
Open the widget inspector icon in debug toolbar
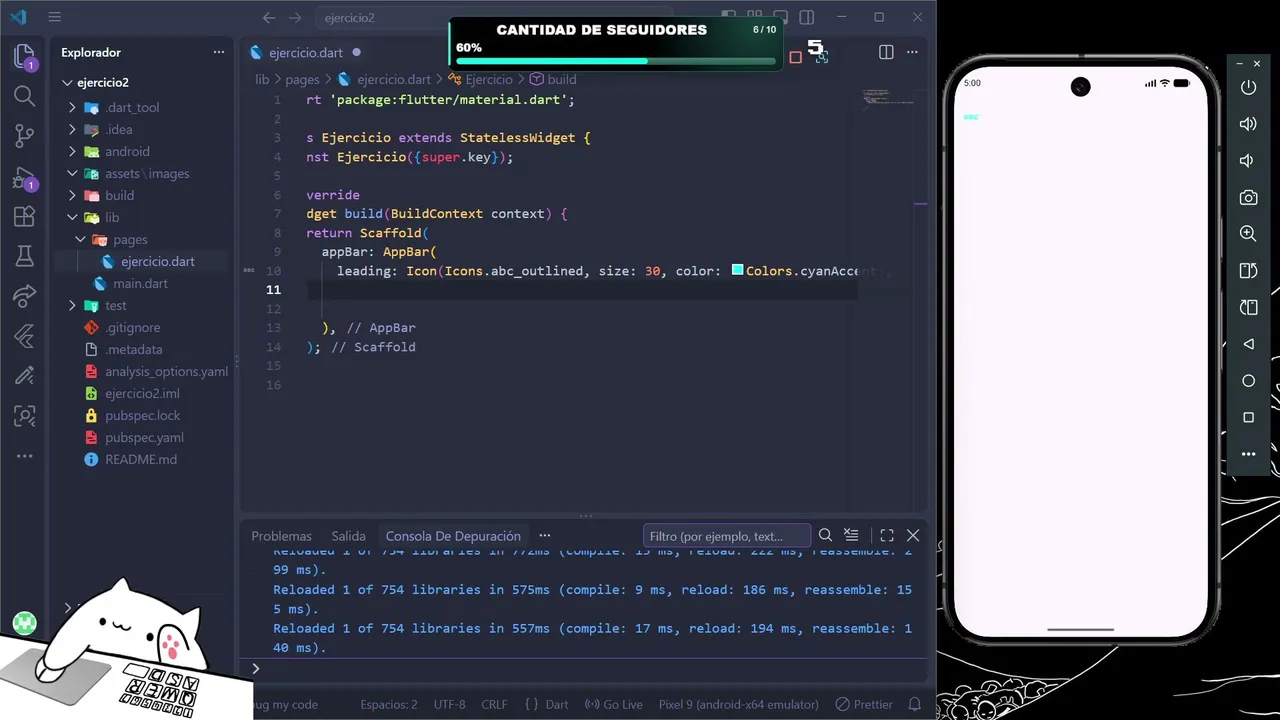(821, 57)
